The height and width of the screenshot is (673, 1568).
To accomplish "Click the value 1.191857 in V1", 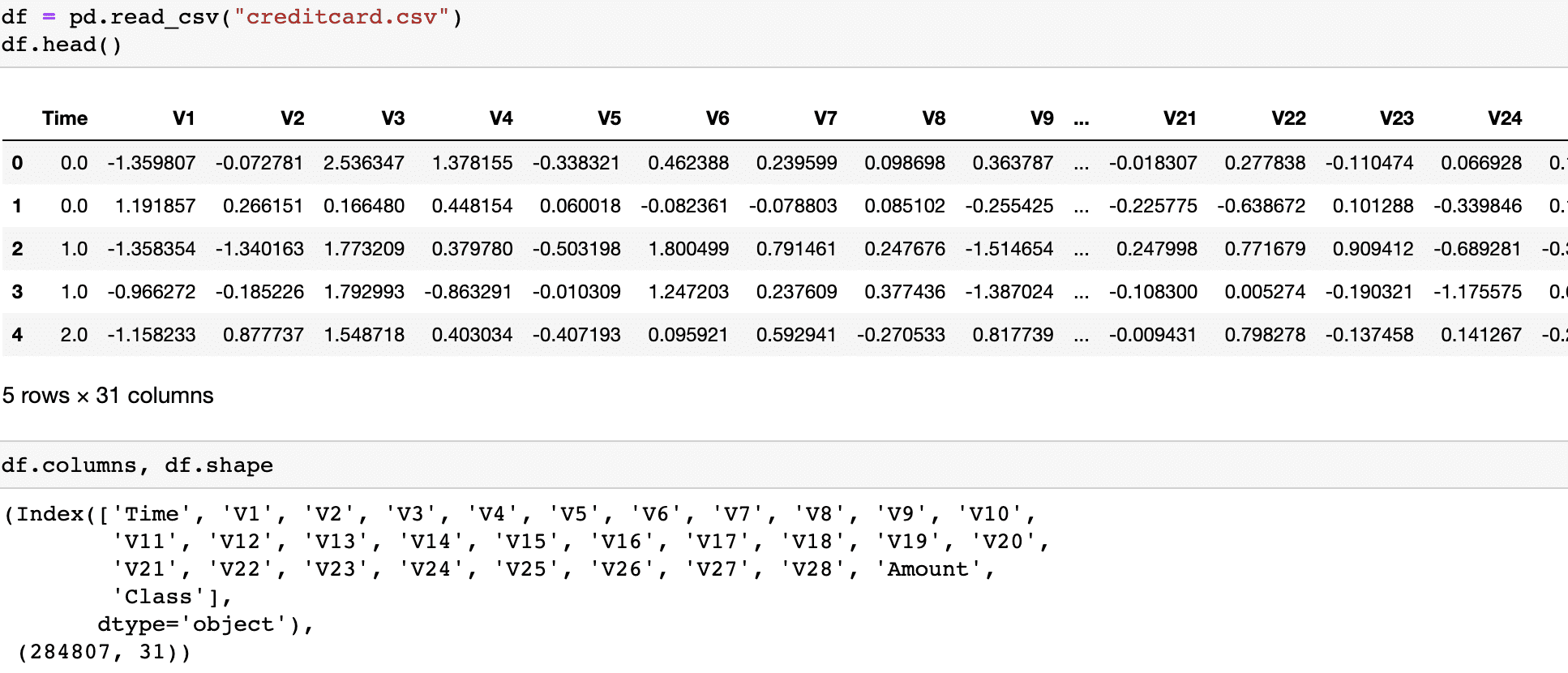I will 155,206.
